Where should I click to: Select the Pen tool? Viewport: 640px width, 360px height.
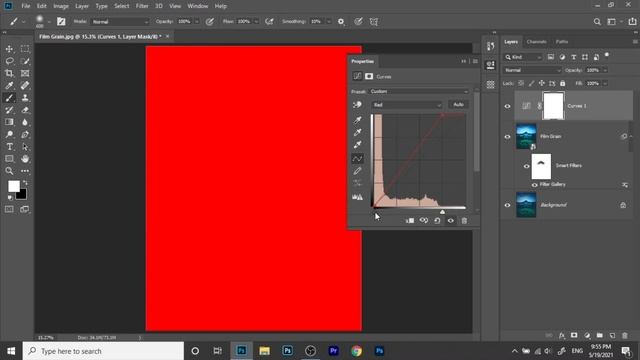25,134
